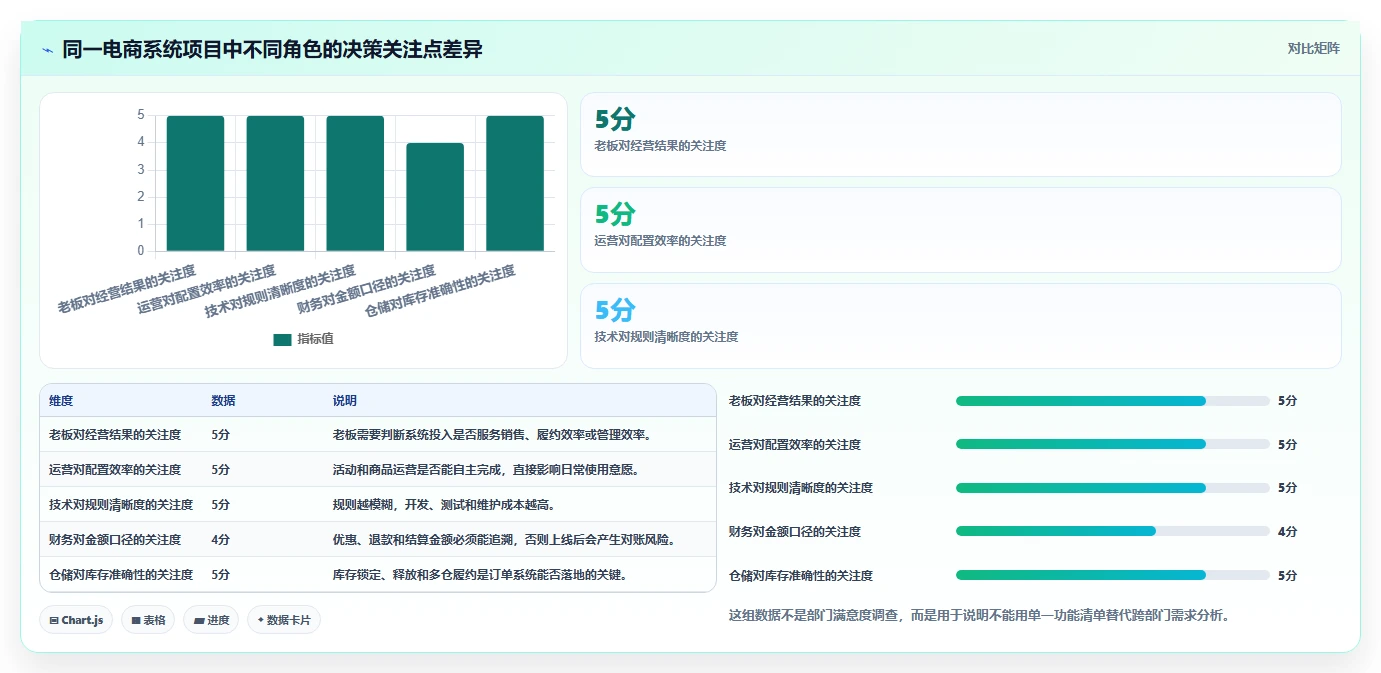1381x673 pixels.
Task: Click the 数据卡片 tag chip
Action: pyautogui.click(x=284, y=620)
